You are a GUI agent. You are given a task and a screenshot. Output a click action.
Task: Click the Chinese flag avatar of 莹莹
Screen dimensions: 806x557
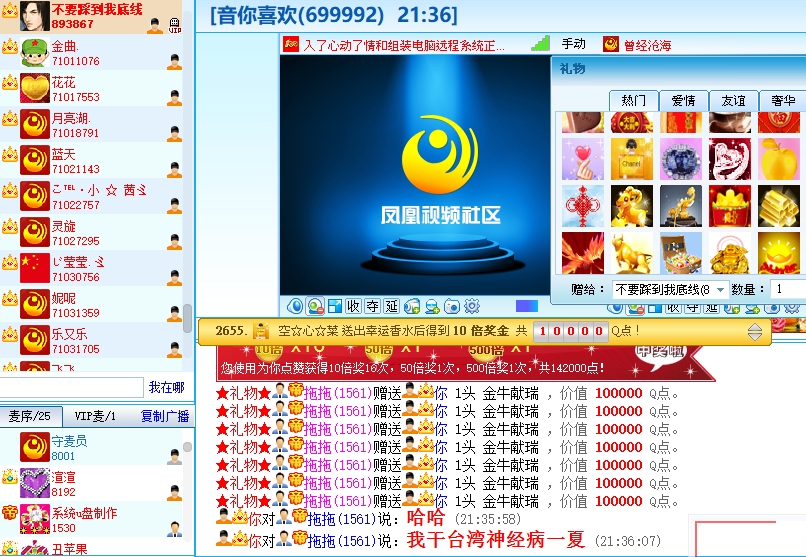35,268
